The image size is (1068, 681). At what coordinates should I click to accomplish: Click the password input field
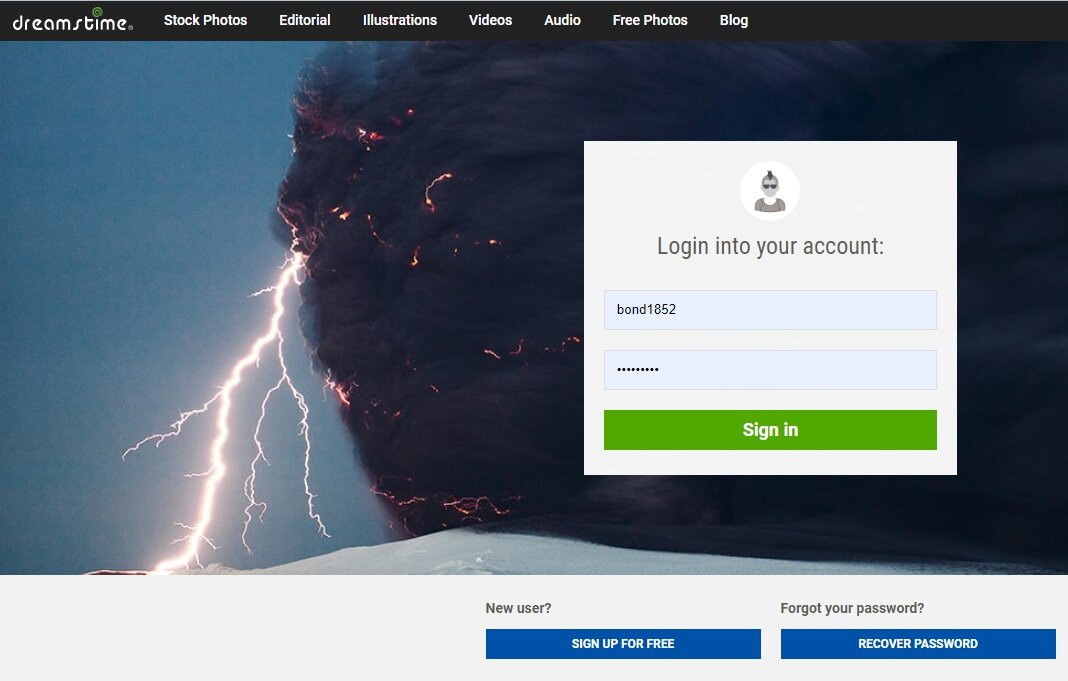(770, 370)
